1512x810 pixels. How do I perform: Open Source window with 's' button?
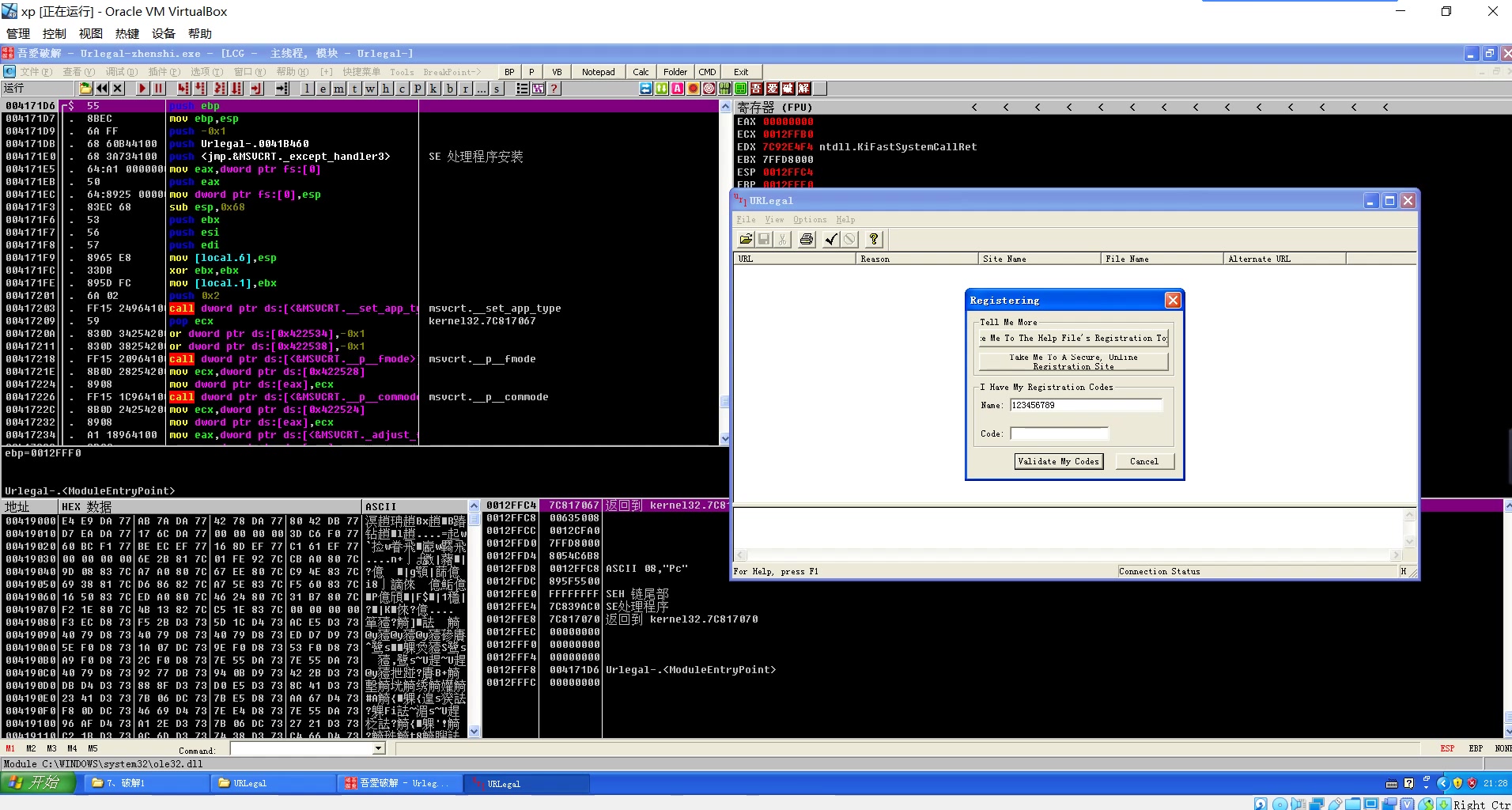[497, 89]
